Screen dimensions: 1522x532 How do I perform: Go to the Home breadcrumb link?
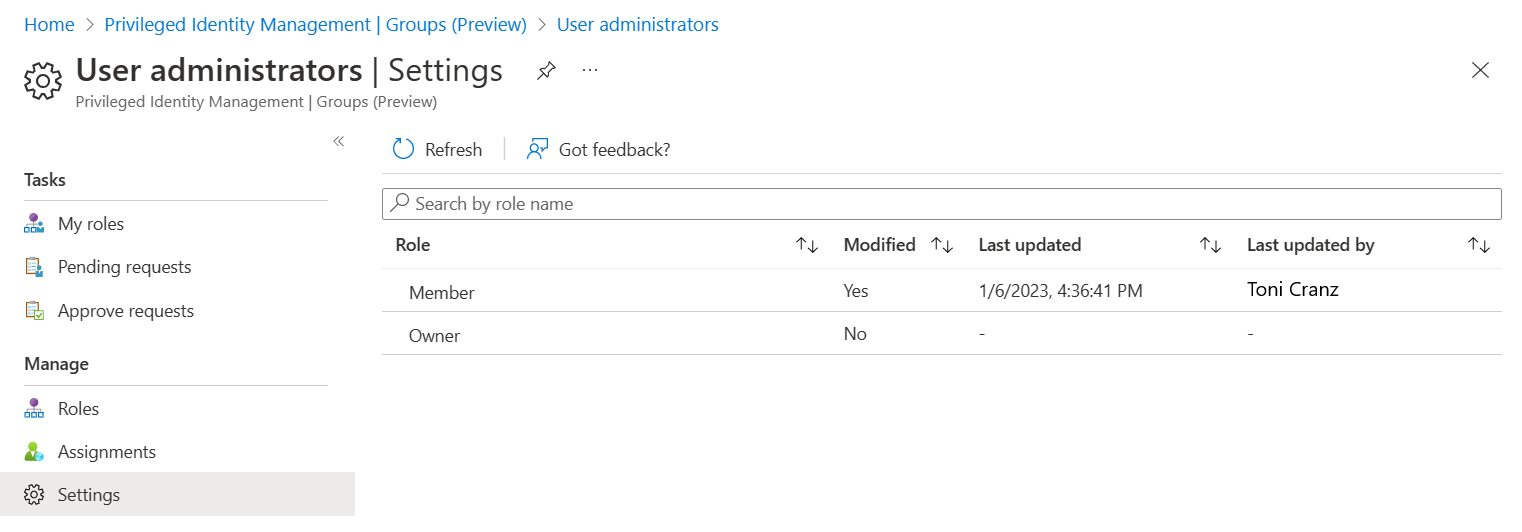49,25
